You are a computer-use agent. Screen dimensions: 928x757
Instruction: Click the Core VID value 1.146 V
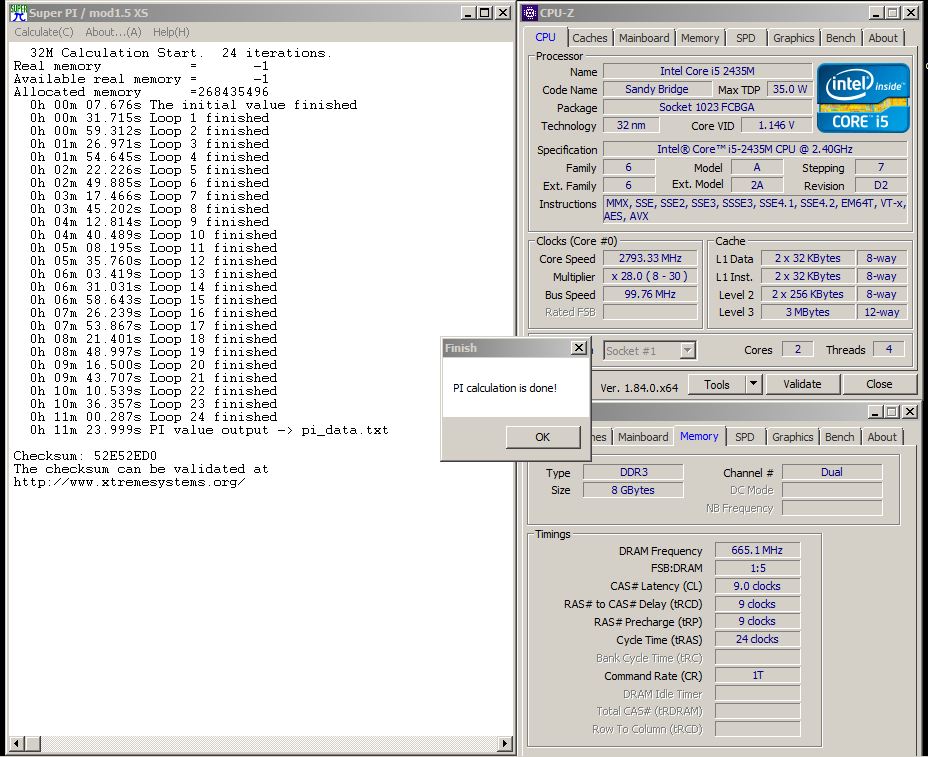coord(776,125)
